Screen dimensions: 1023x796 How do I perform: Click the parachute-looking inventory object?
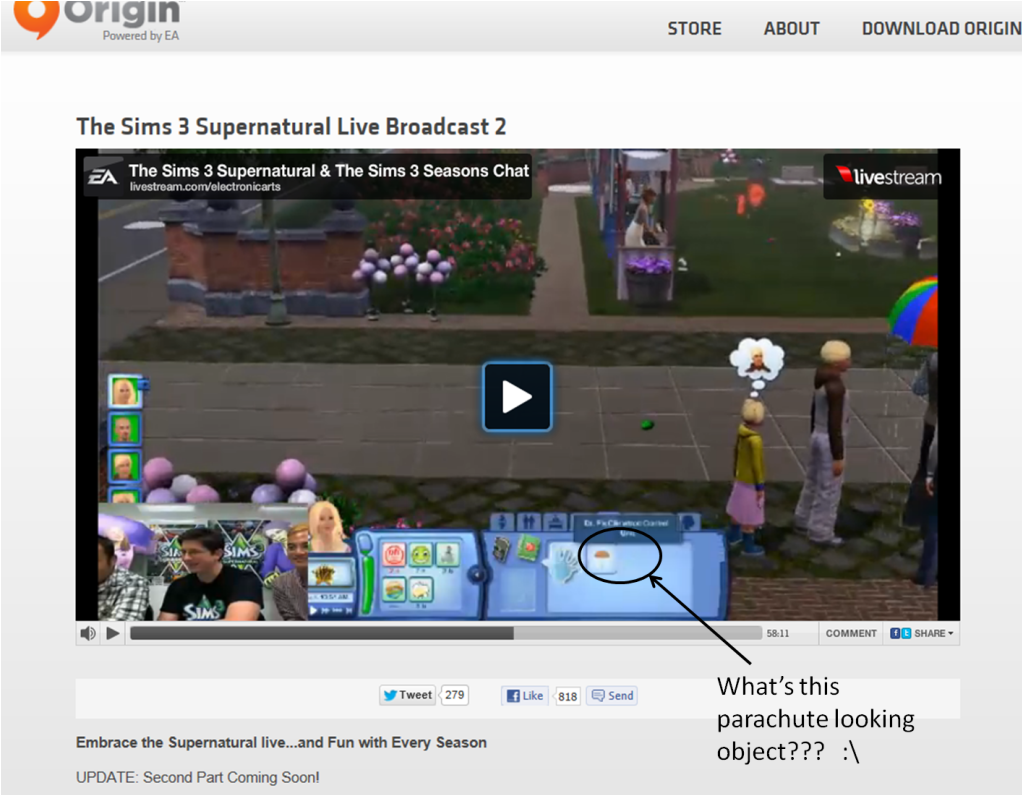[x=602, y=558]
